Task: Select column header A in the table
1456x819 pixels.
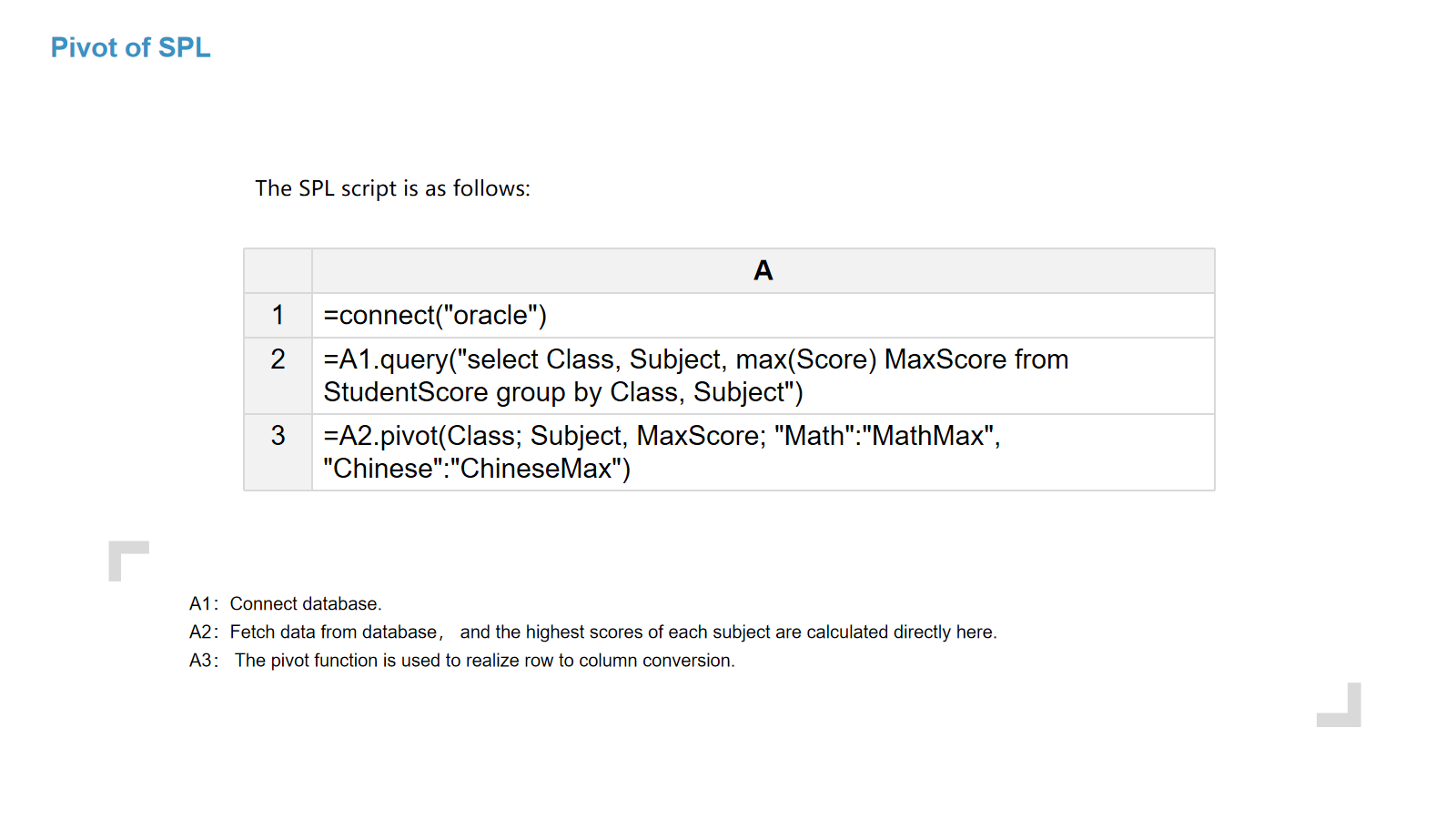Action: (x=763, y=270)
